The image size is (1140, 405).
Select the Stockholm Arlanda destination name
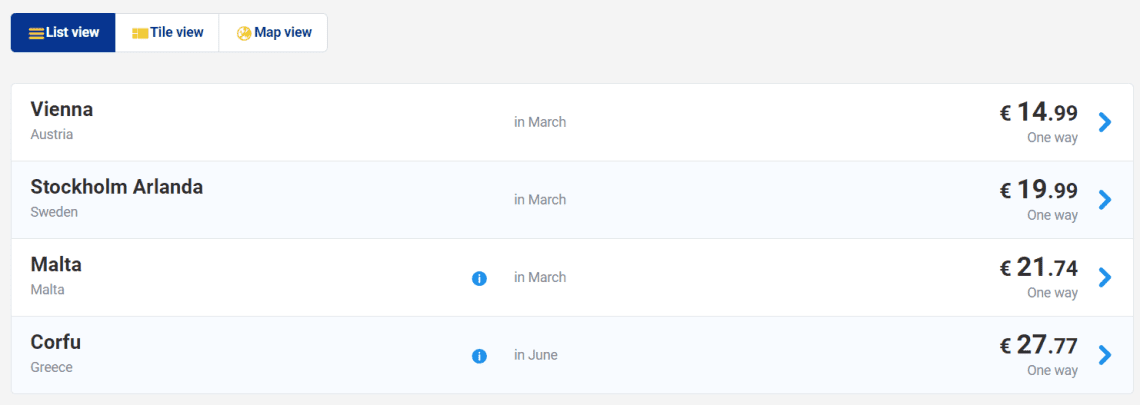click(116, 187)
